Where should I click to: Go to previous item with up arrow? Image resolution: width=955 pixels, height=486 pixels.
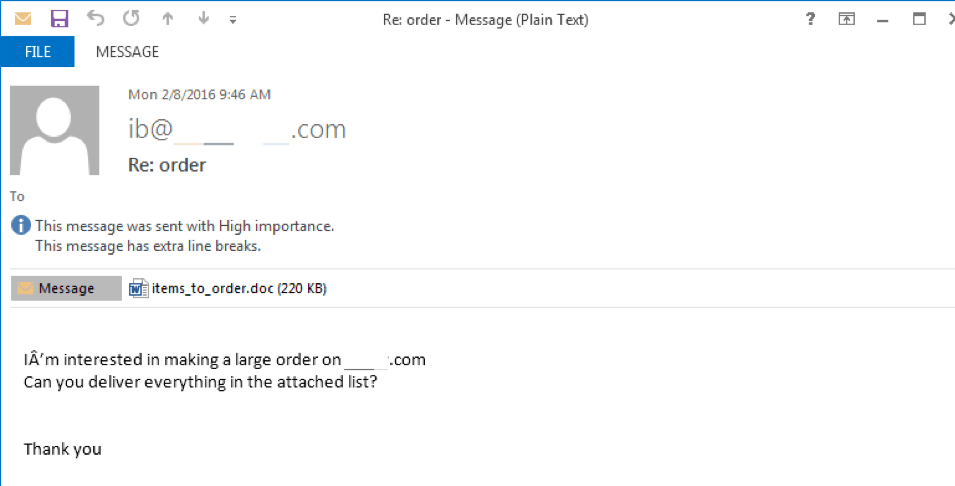click(x=167, y=19)
